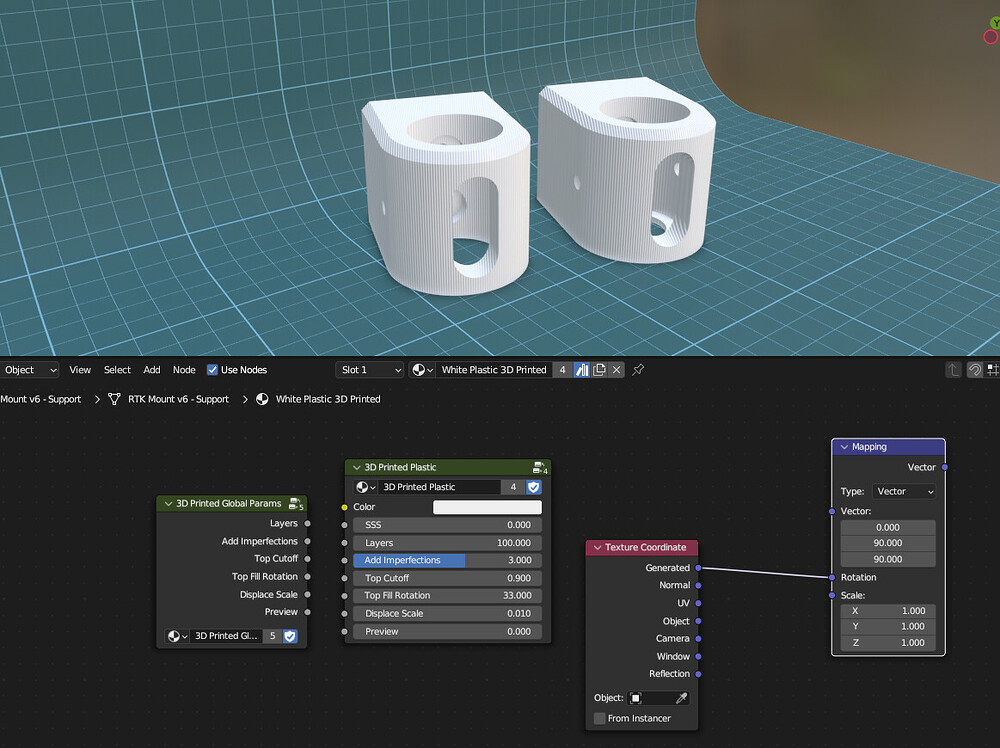Open the Slot 1 dropdown
This screenshot has width=1000, height=748.
click(x=369, y=369)
